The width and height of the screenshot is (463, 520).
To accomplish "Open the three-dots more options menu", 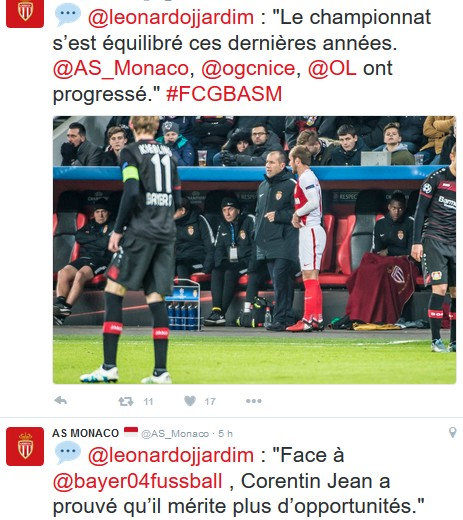I will point(254,401).
